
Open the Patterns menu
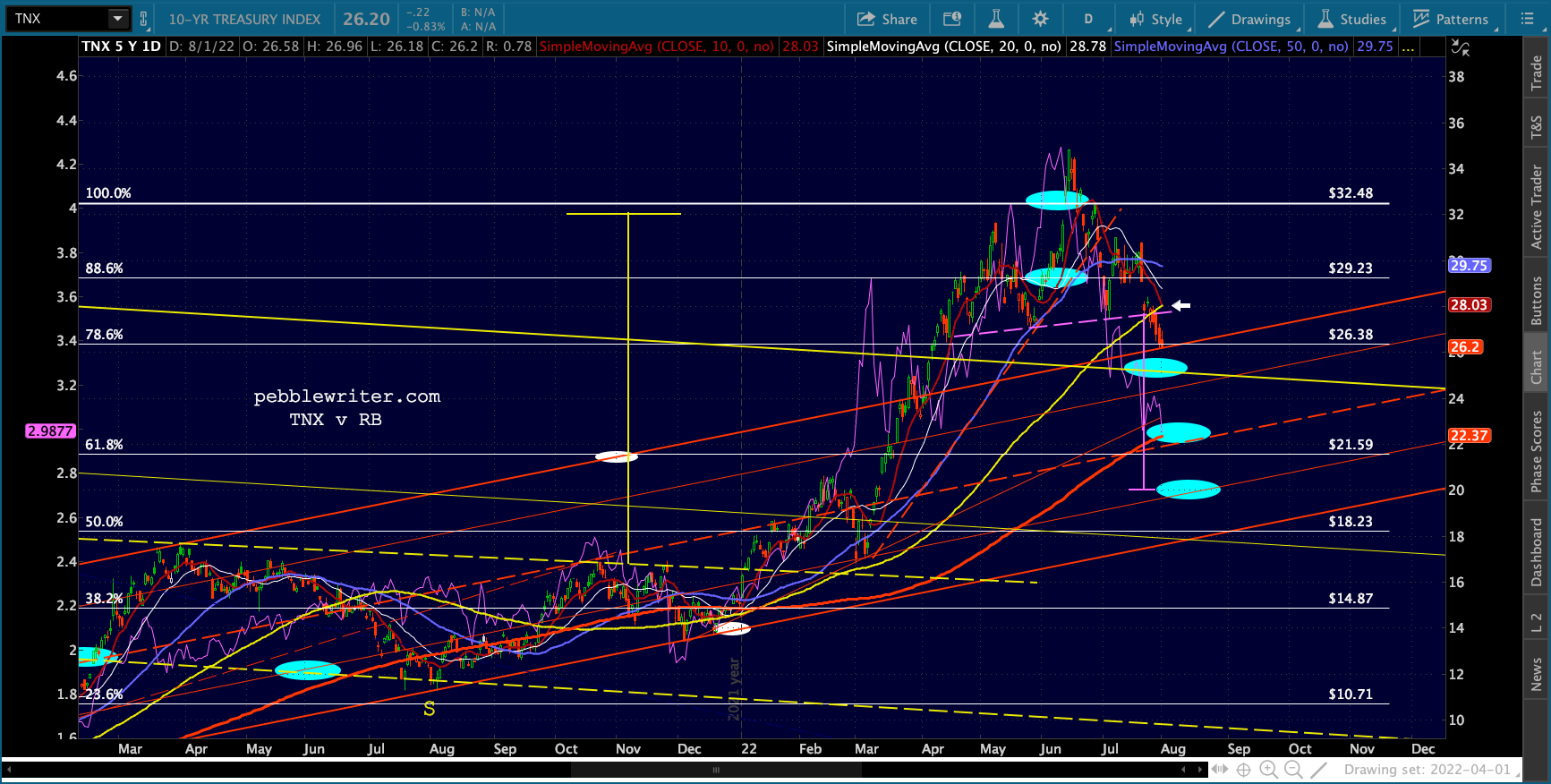1451,19
